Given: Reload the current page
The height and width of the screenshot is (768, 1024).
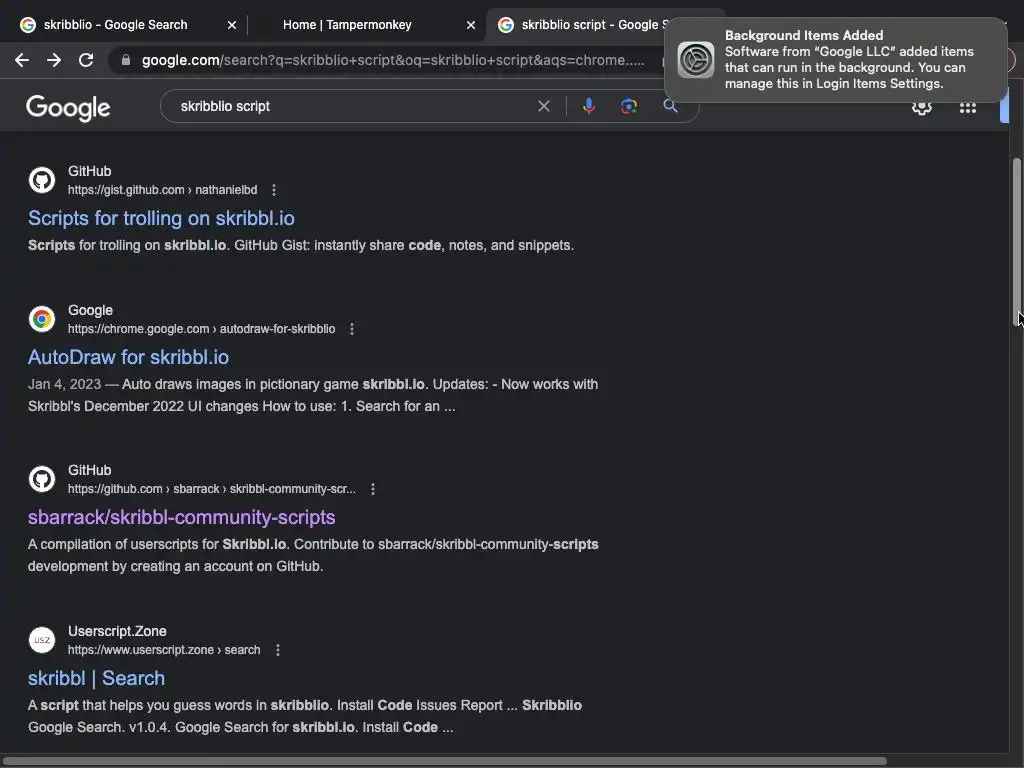Looking at the screenshot, I should coord(86,60).
